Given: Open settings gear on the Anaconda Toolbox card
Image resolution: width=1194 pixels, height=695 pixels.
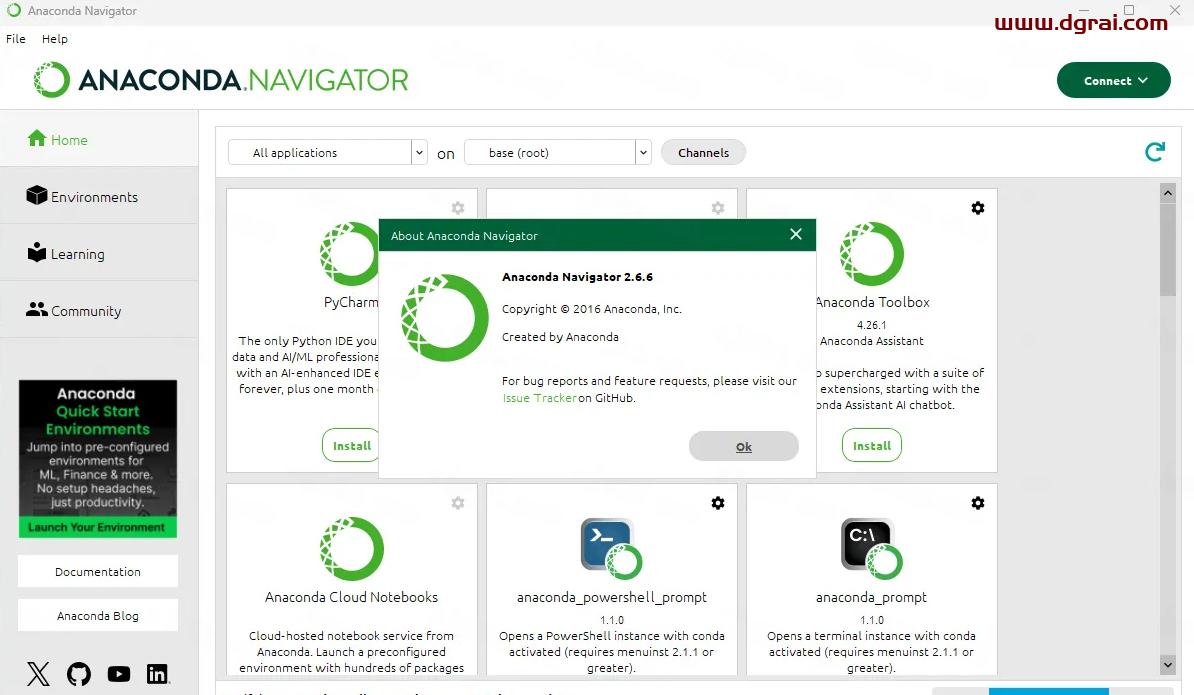Looking at the screenshot, I should (x=978, y=208).
